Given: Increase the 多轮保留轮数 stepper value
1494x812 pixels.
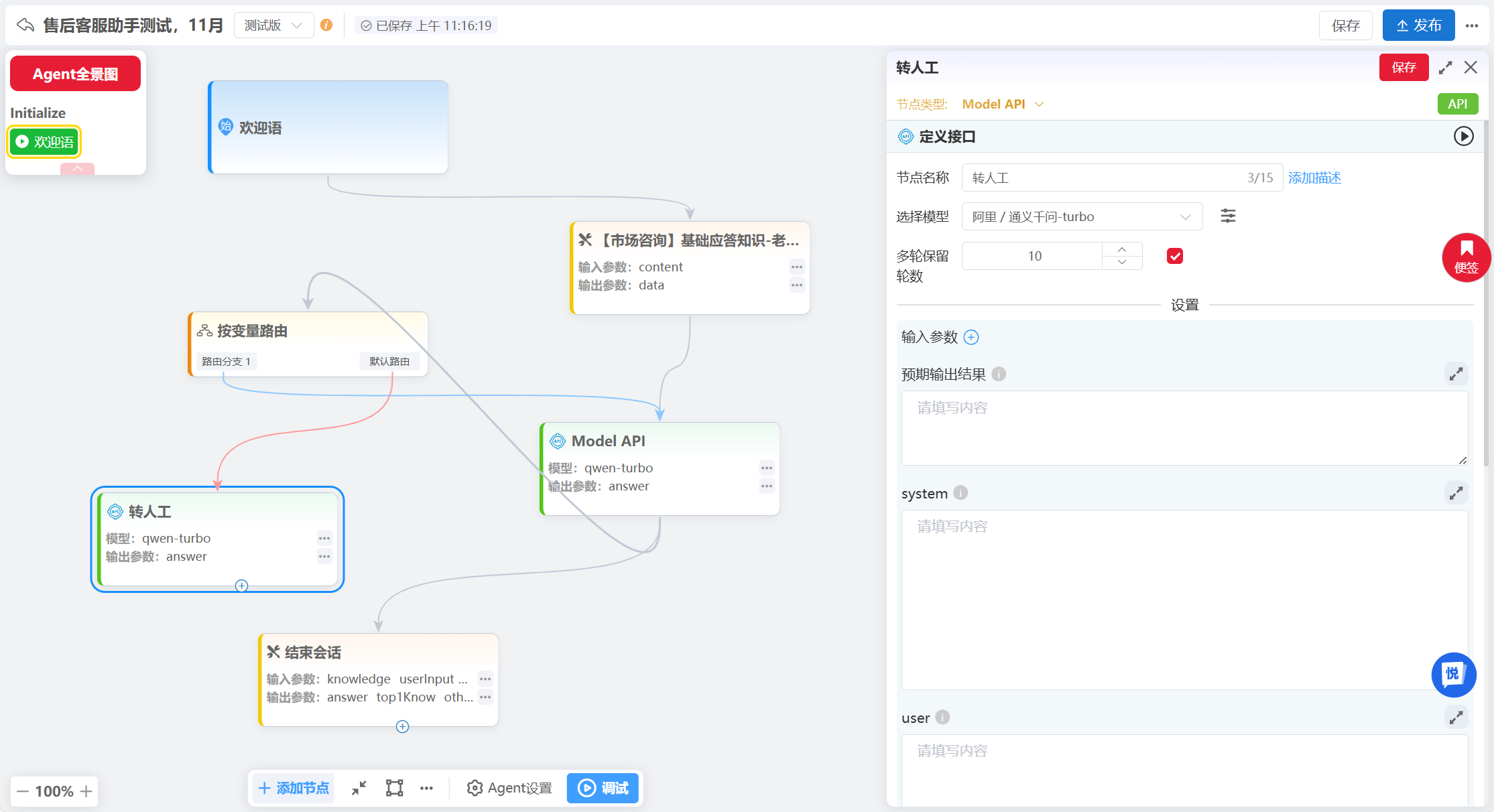Looking at the screenshot, I should (x=1122, y=249).
